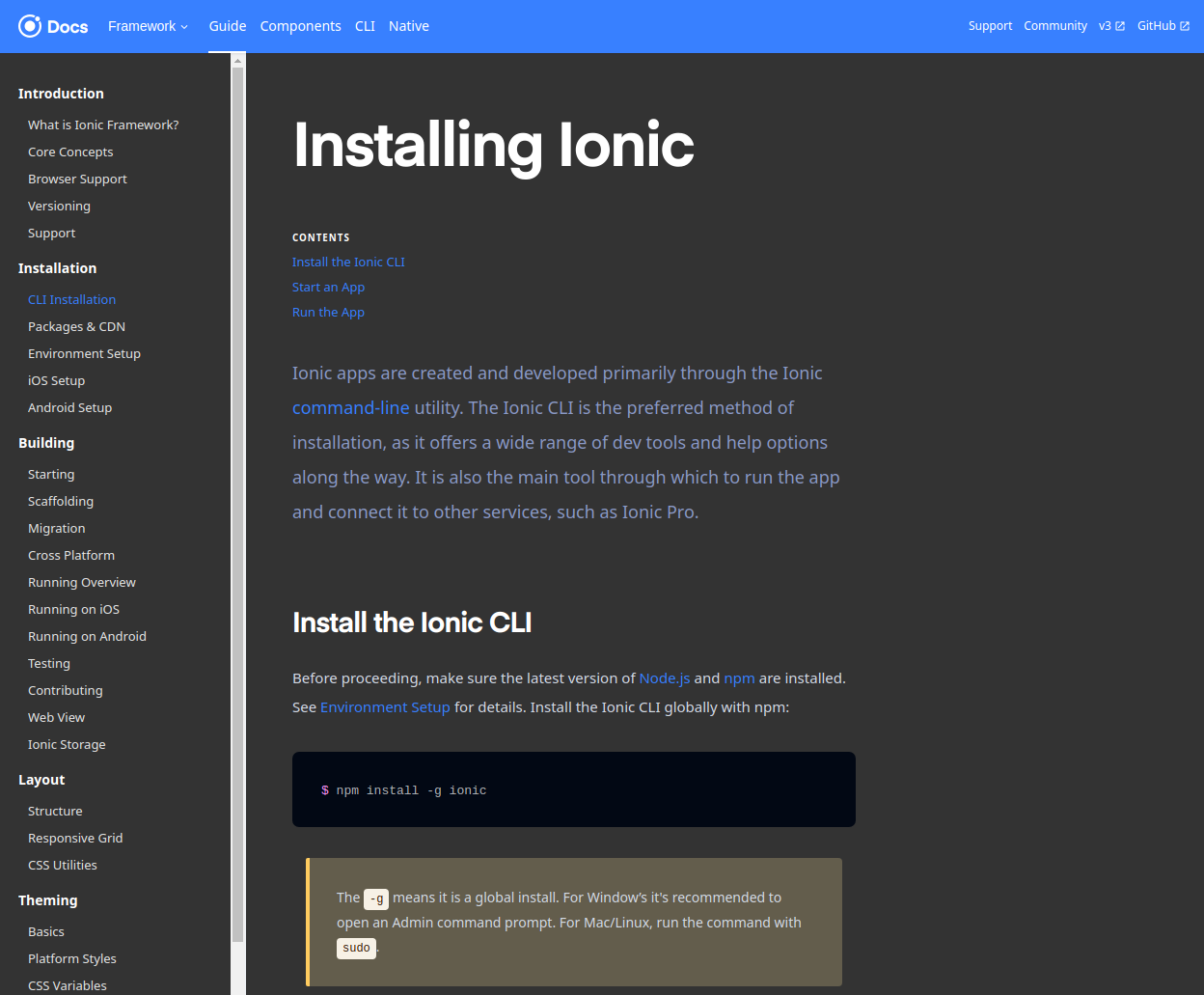Select the CLI tab in the navbar
Viewport: 1204px width, 995px height.
[x=365, y=26]
